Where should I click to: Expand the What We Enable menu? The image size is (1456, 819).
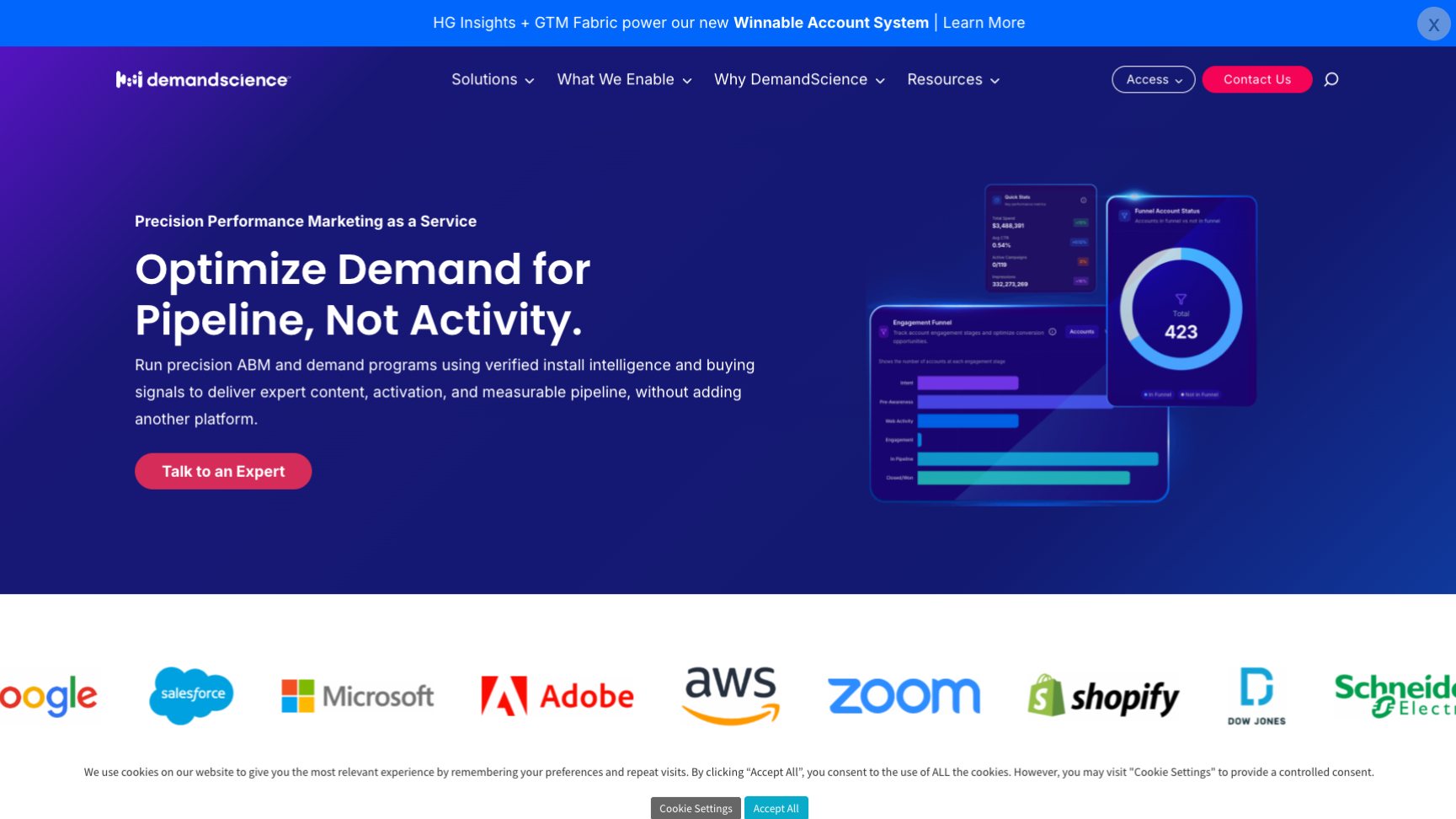(624, 79)
